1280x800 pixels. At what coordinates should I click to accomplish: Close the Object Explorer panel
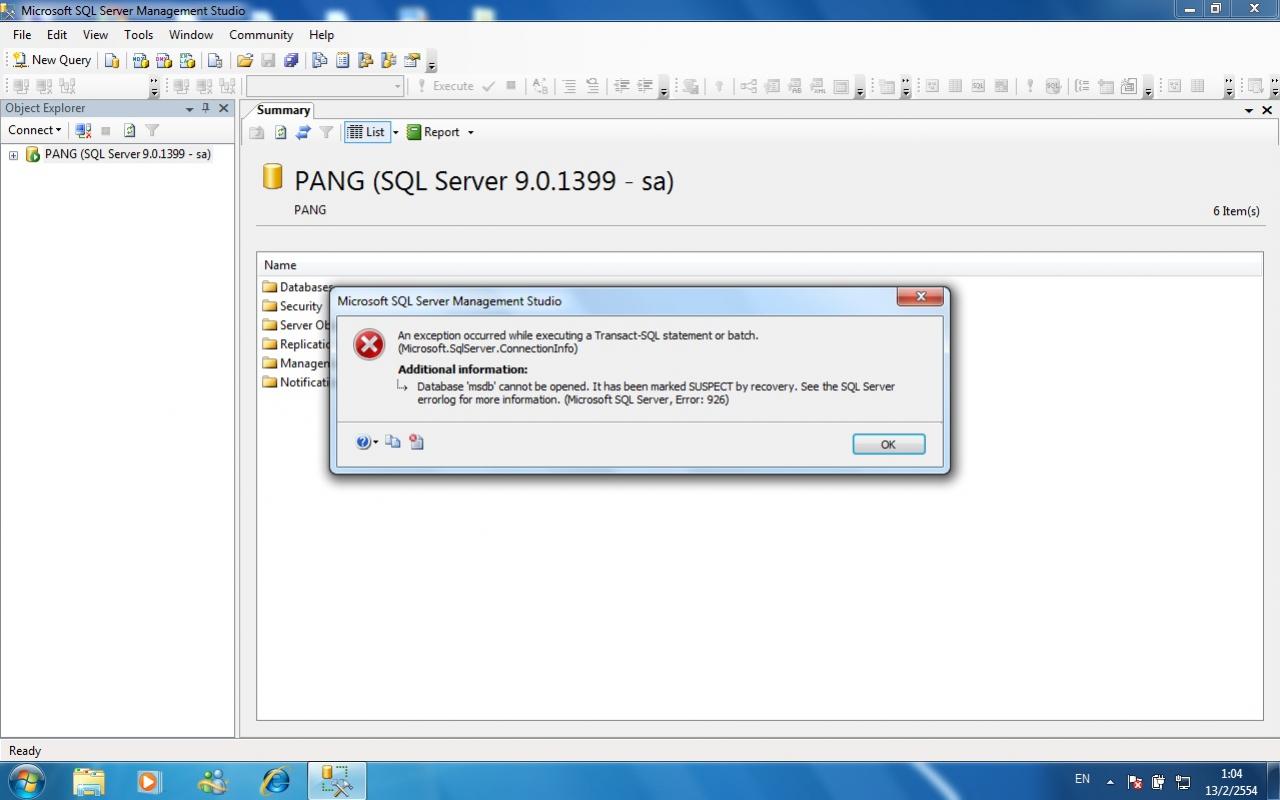(224, 108)
